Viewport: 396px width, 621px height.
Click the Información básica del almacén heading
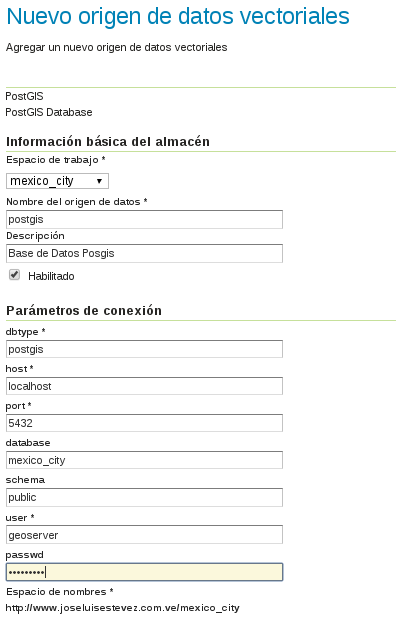click(x=108, y=141)
